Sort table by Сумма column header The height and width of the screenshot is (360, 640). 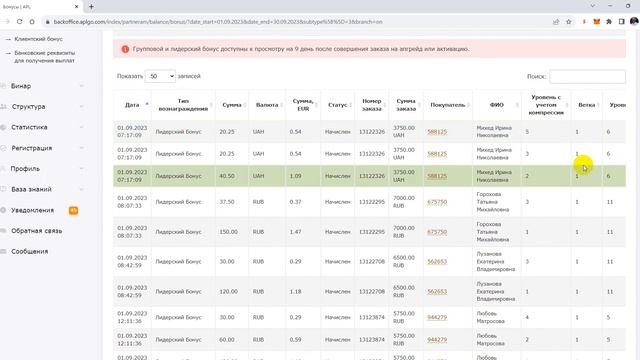click(x=232, y=105)
